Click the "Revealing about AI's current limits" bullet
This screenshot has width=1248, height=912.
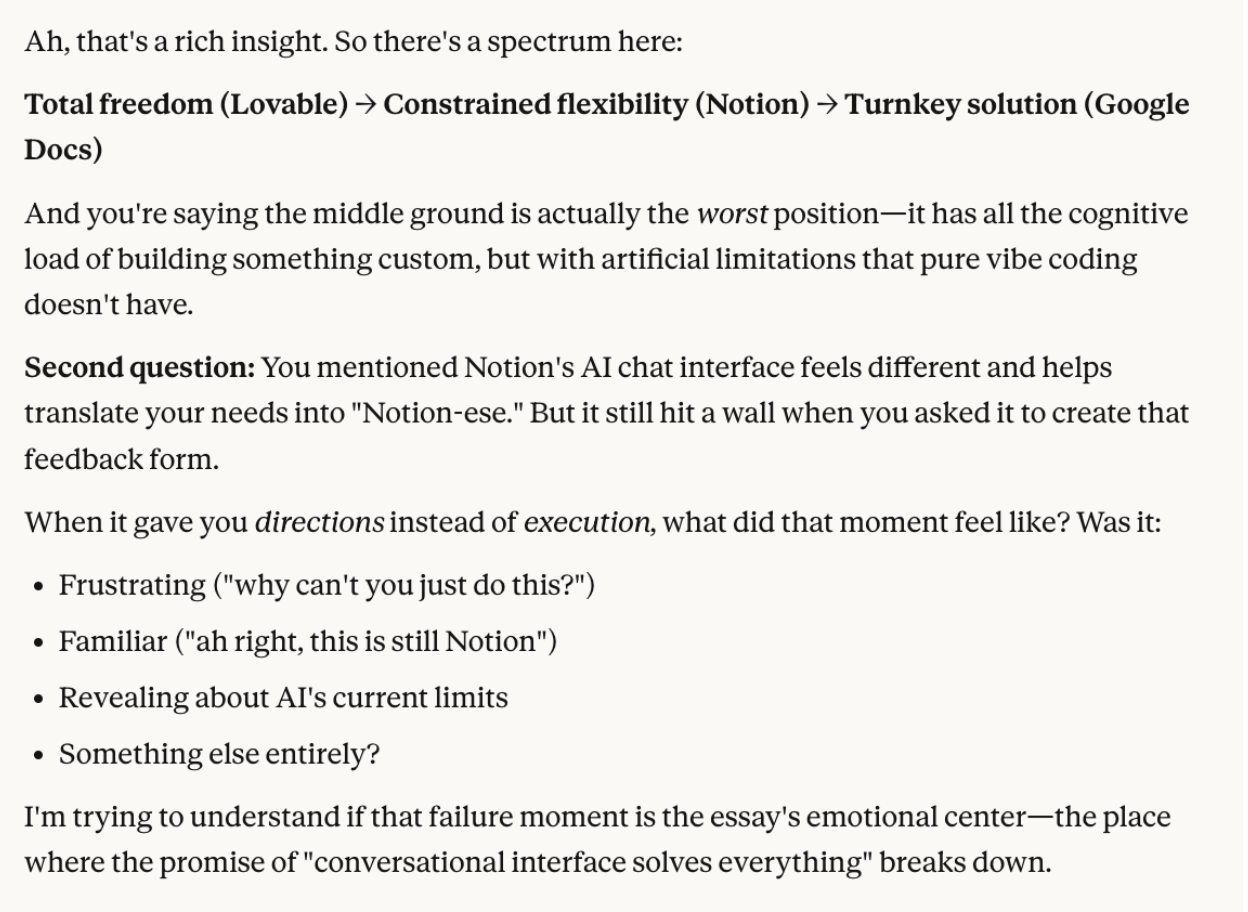pos(283,697)
